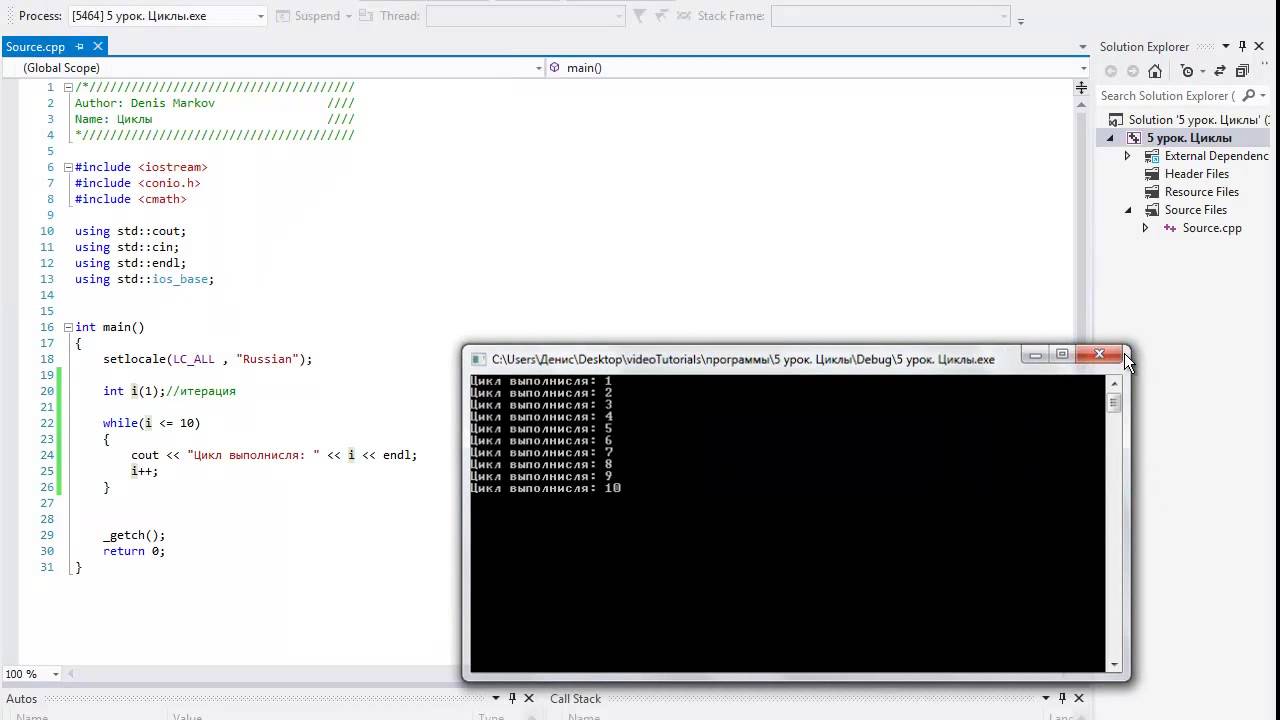This screenshot has height=720, width=1280.
Task: Click the console scrollbar up arrow
Action: (1114, 383)
